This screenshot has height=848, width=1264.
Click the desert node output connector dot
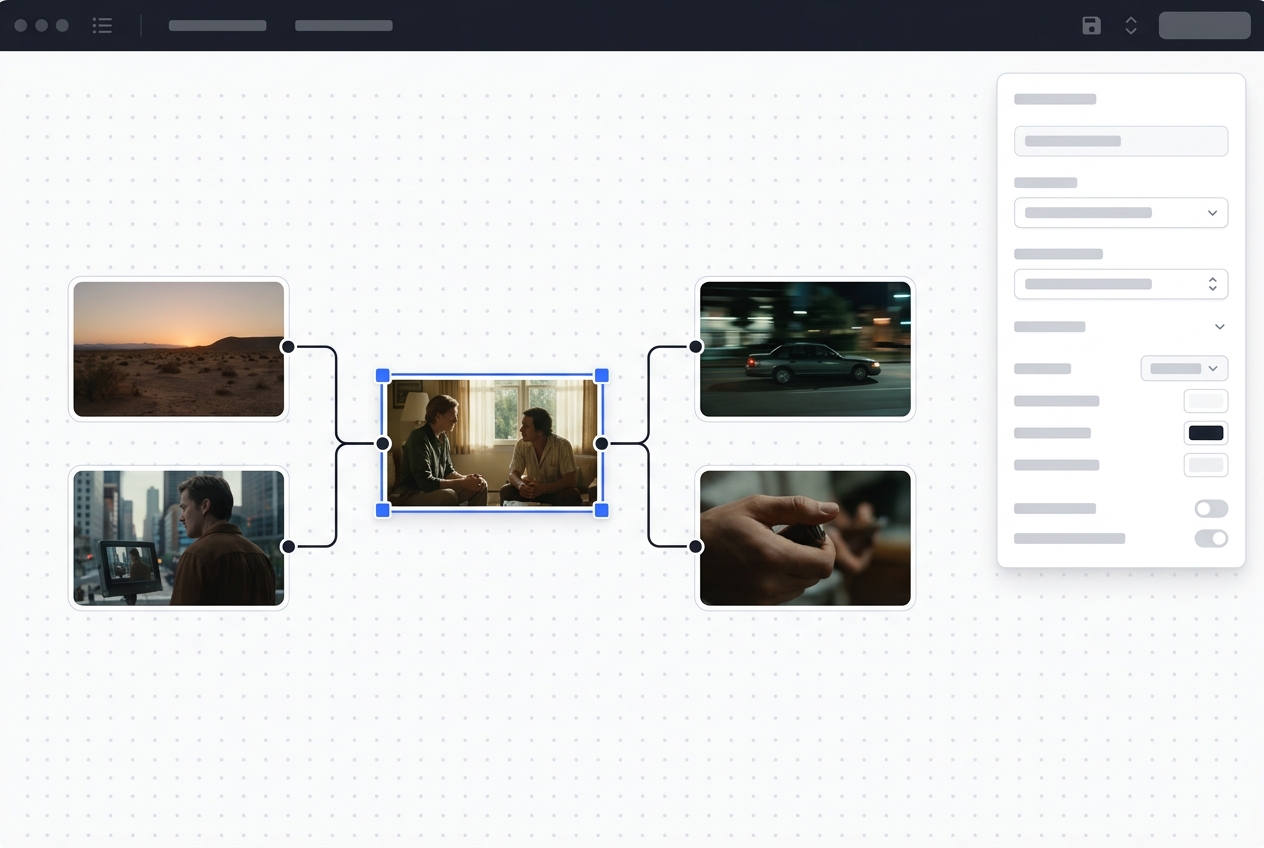(288, 347)
